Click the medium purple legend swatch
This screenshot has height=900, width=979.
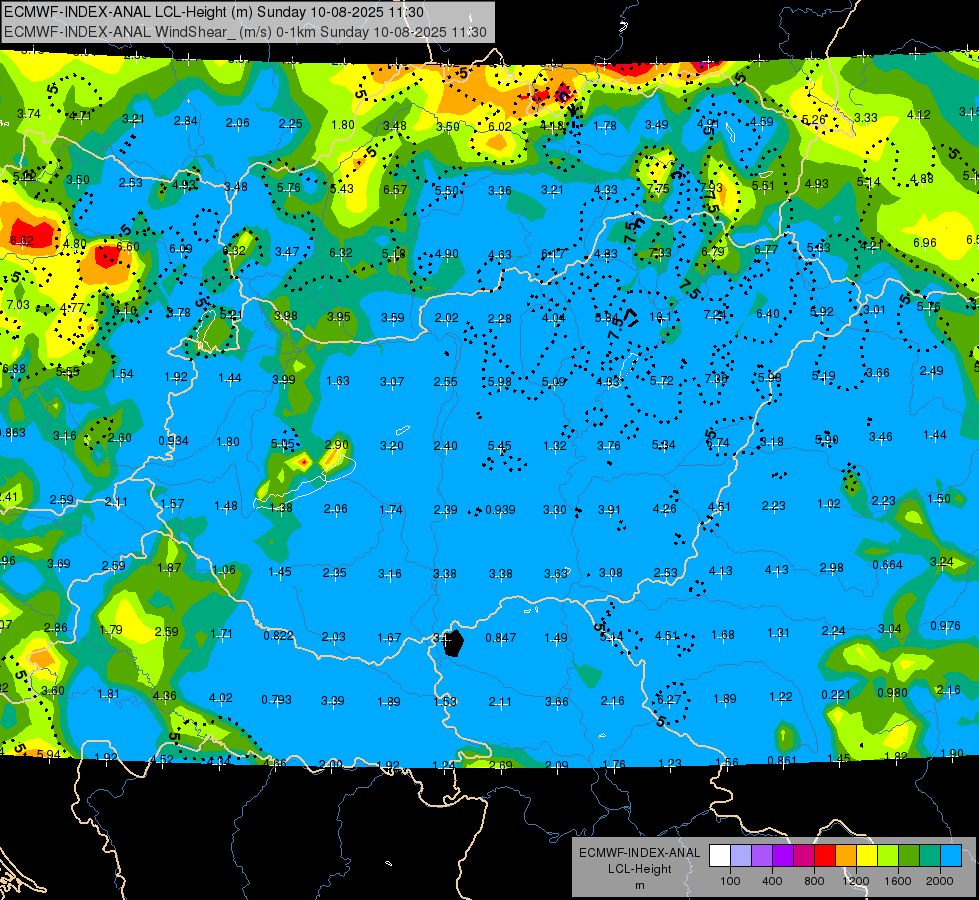(762, 856)
